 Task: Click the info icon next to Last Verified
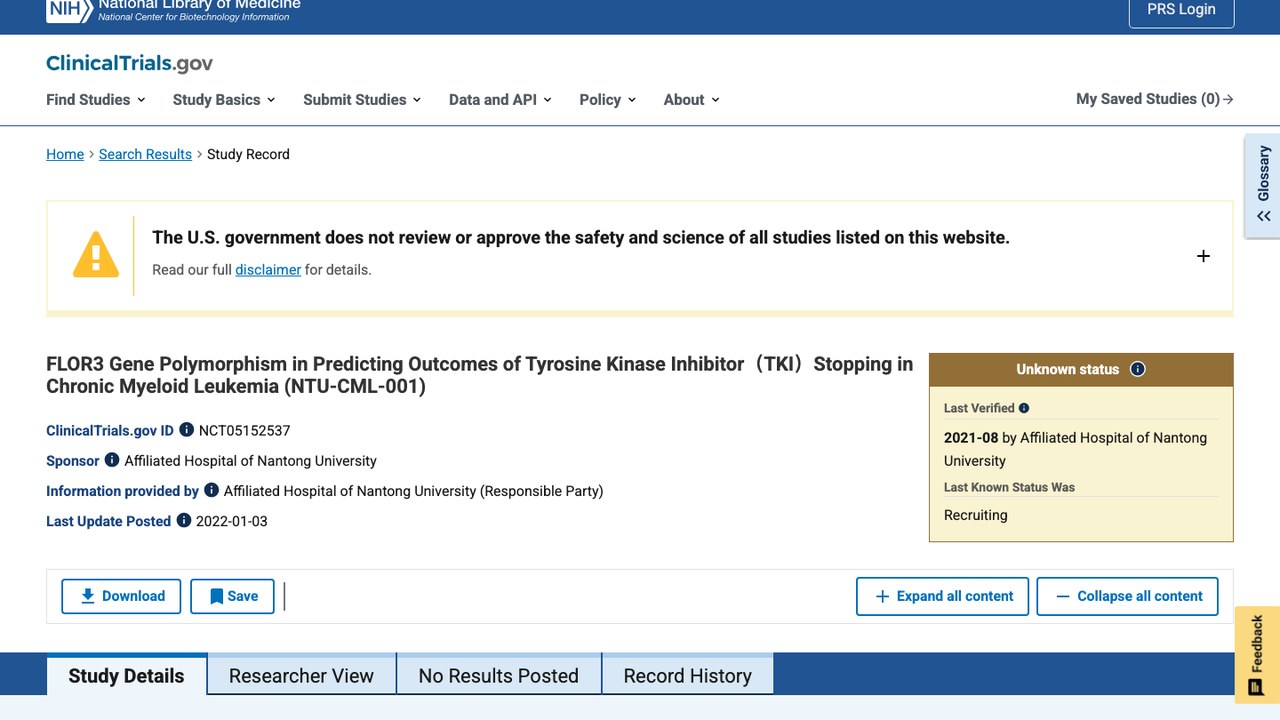pyautogui.click(x=1023, y=408)
